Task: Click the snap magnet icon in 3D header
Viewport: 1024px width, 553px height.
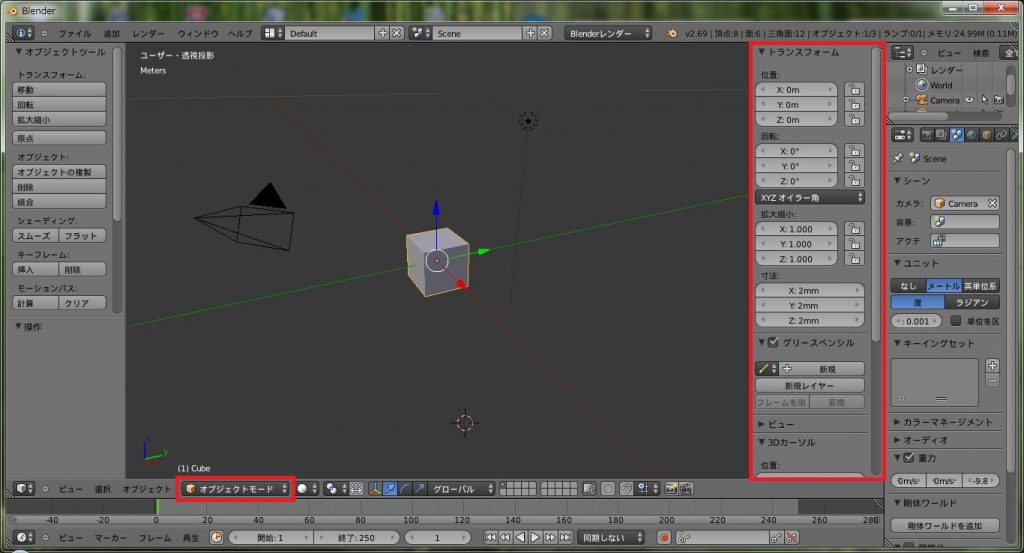Action: 626,488
